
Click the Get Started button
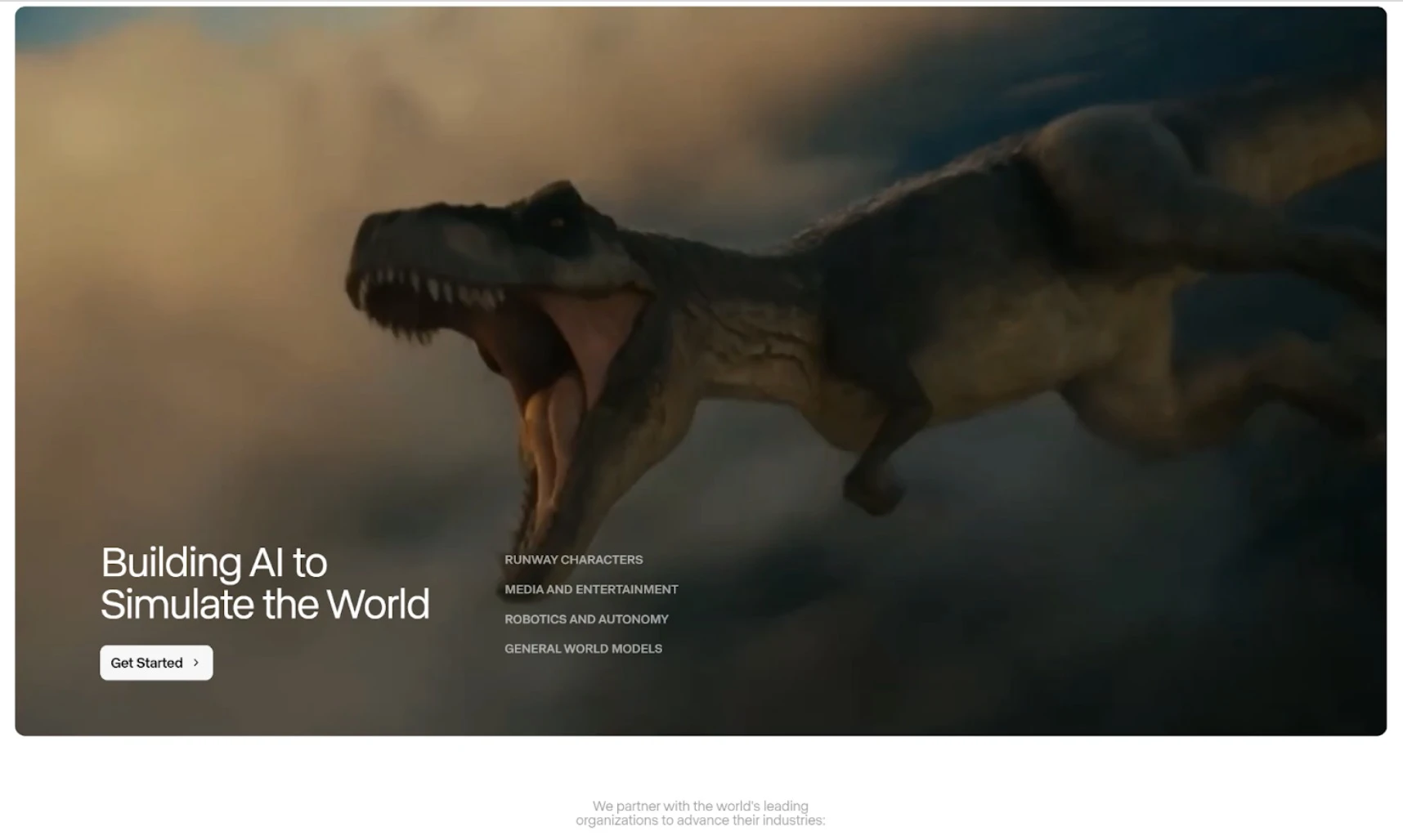[x=156, y=663]
